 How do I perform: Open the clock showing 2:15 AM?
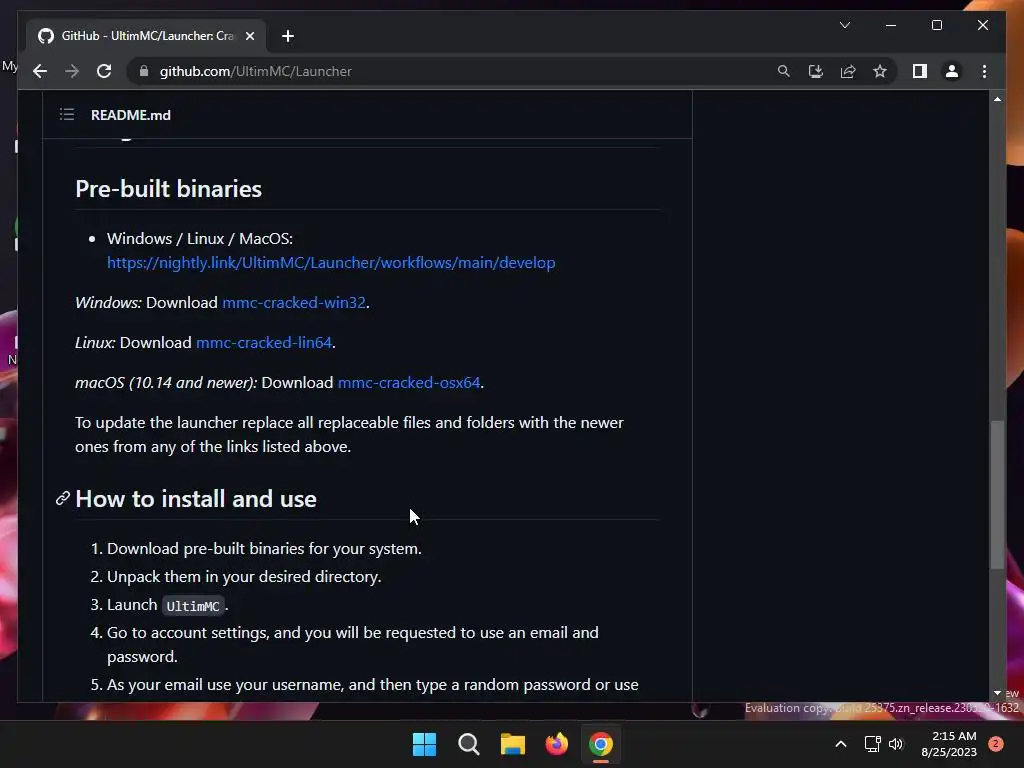tap(949, 744)
